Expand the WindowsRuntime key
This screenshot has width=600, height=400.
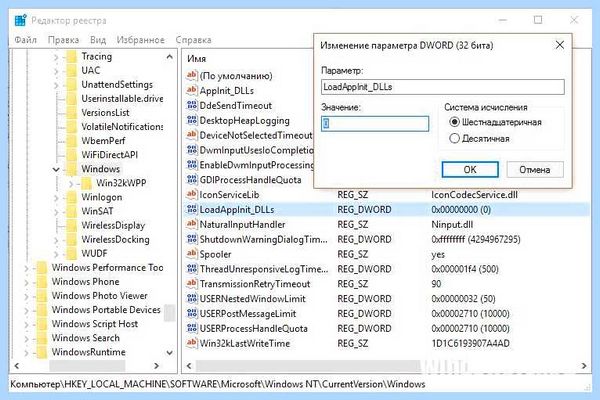point(26,353)
